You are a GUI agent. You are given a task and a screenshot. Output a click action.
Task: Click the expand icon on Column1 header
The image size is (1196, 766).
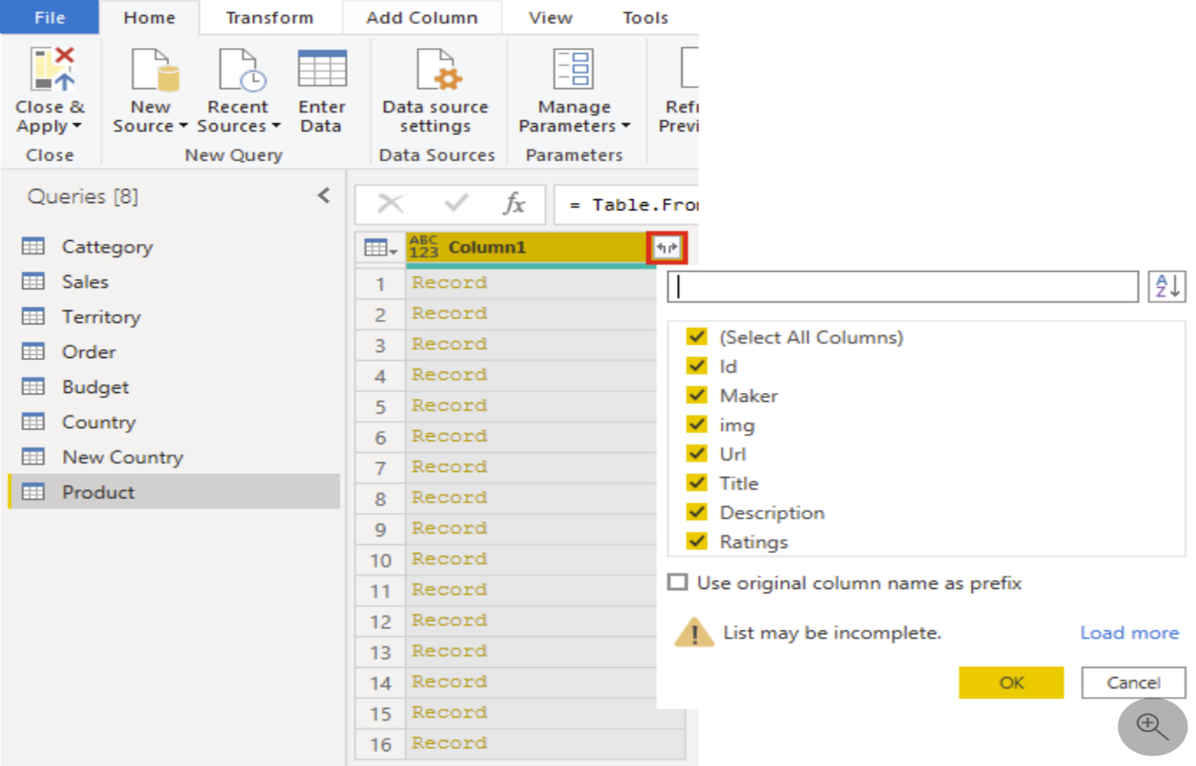pos(667,247)
